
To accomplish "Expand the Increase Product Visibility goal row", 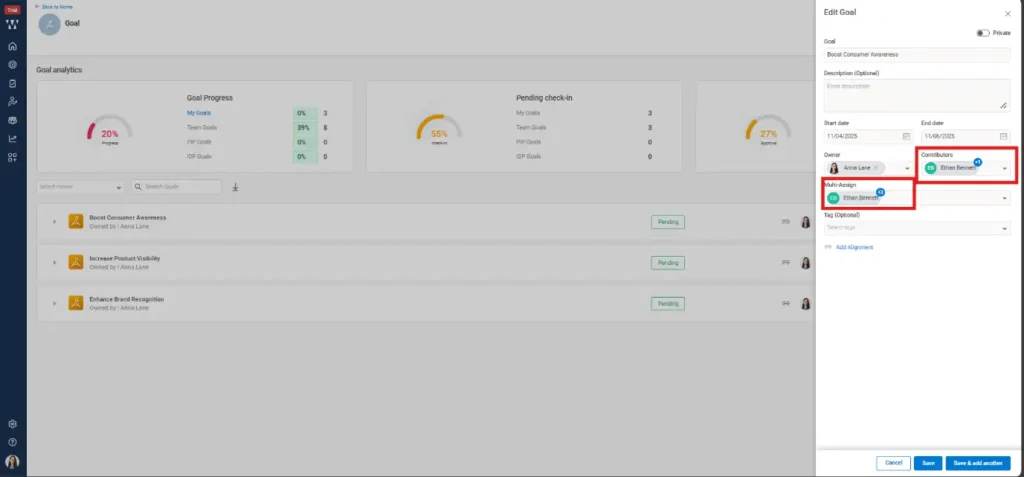I will pos(54,263).
